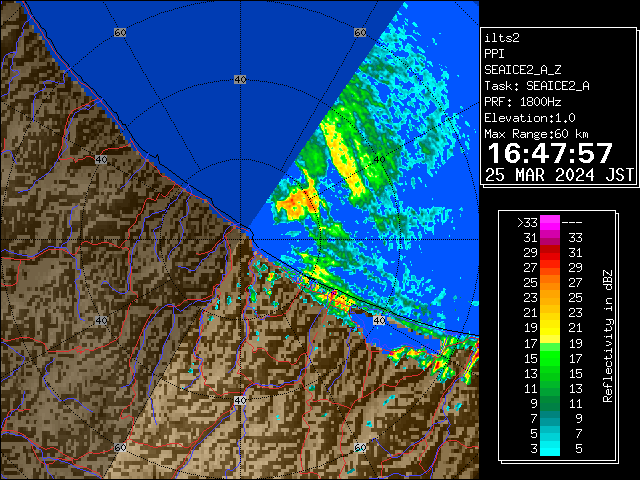The height and width of the screenshot is (480, 640).
Task: Click the '60' range label in northwest ocean area
Action: click(120, 32)
